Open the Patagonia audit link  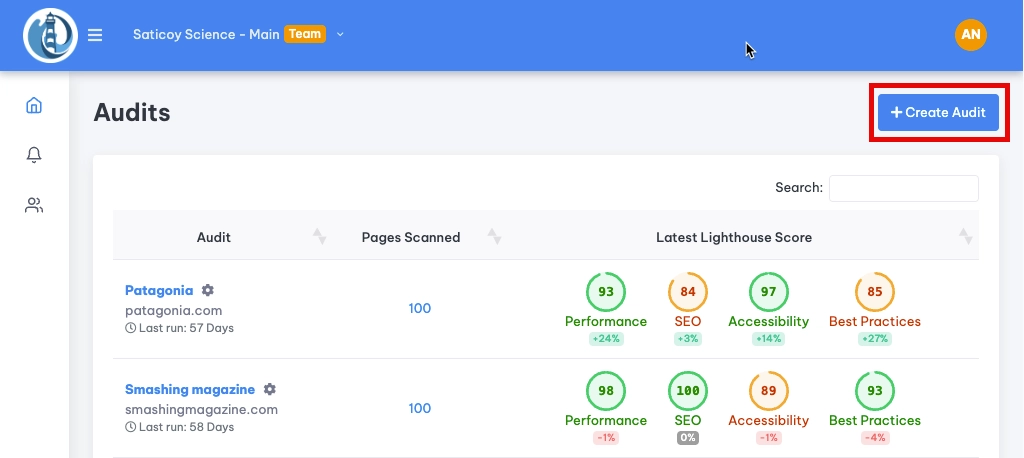(x=159, y=290)
